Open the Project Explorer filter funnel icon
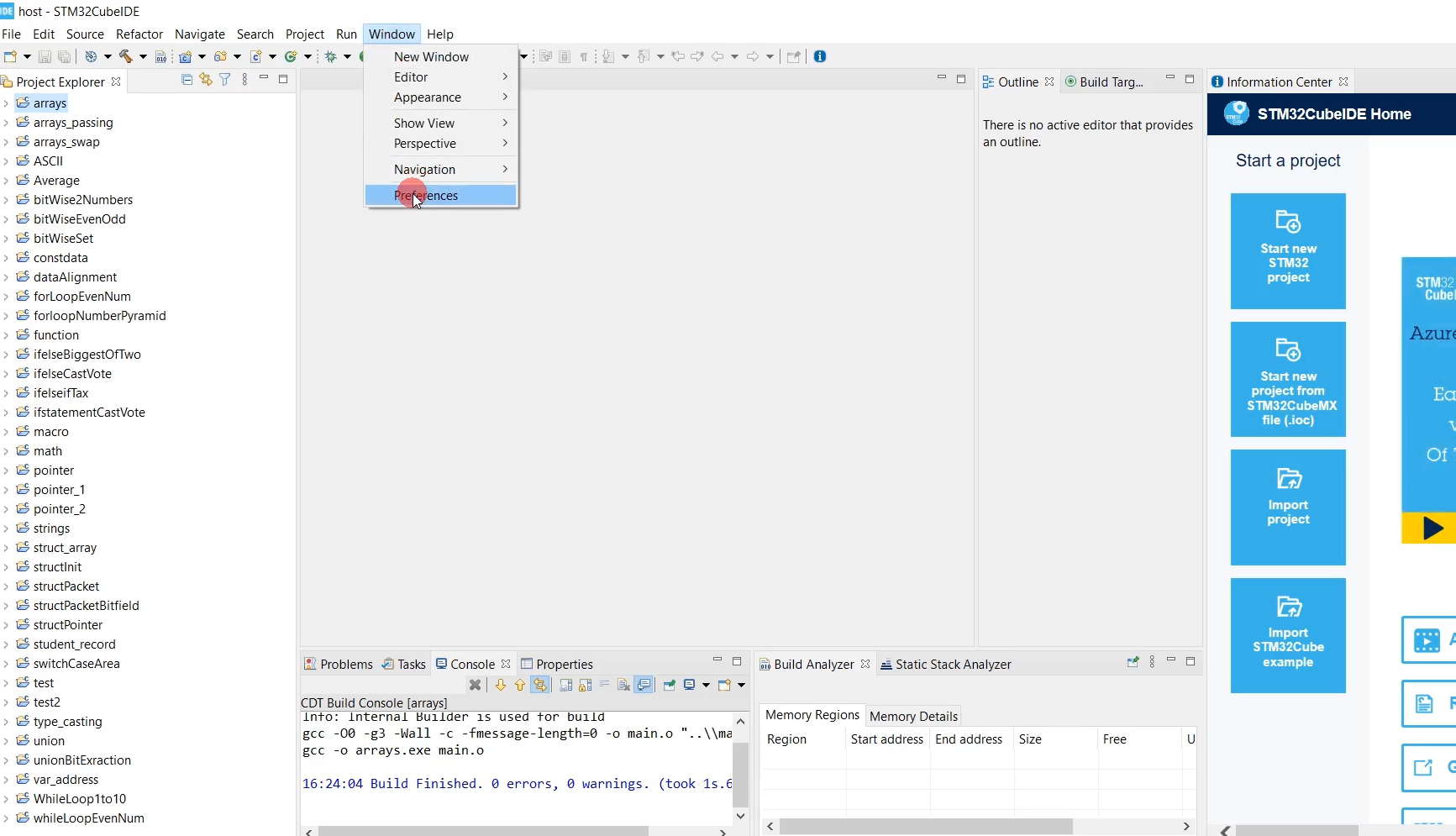This screenshot has height=836, width=1456. pyautogui.click(x=224, y=80)
